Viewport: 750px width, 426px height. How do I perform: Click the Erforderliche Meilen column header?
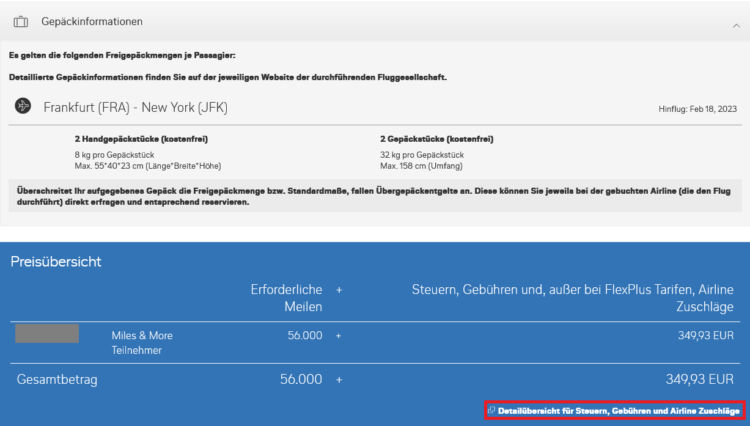[286, 298]
